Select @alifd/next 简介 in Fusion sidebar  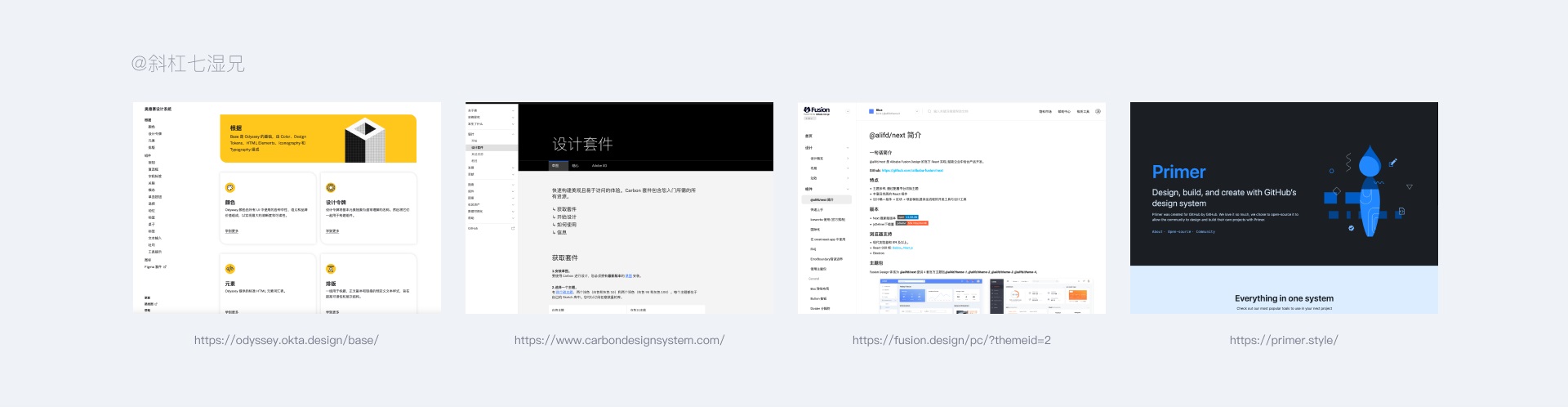pyautogui.click(x=826, y=199)
